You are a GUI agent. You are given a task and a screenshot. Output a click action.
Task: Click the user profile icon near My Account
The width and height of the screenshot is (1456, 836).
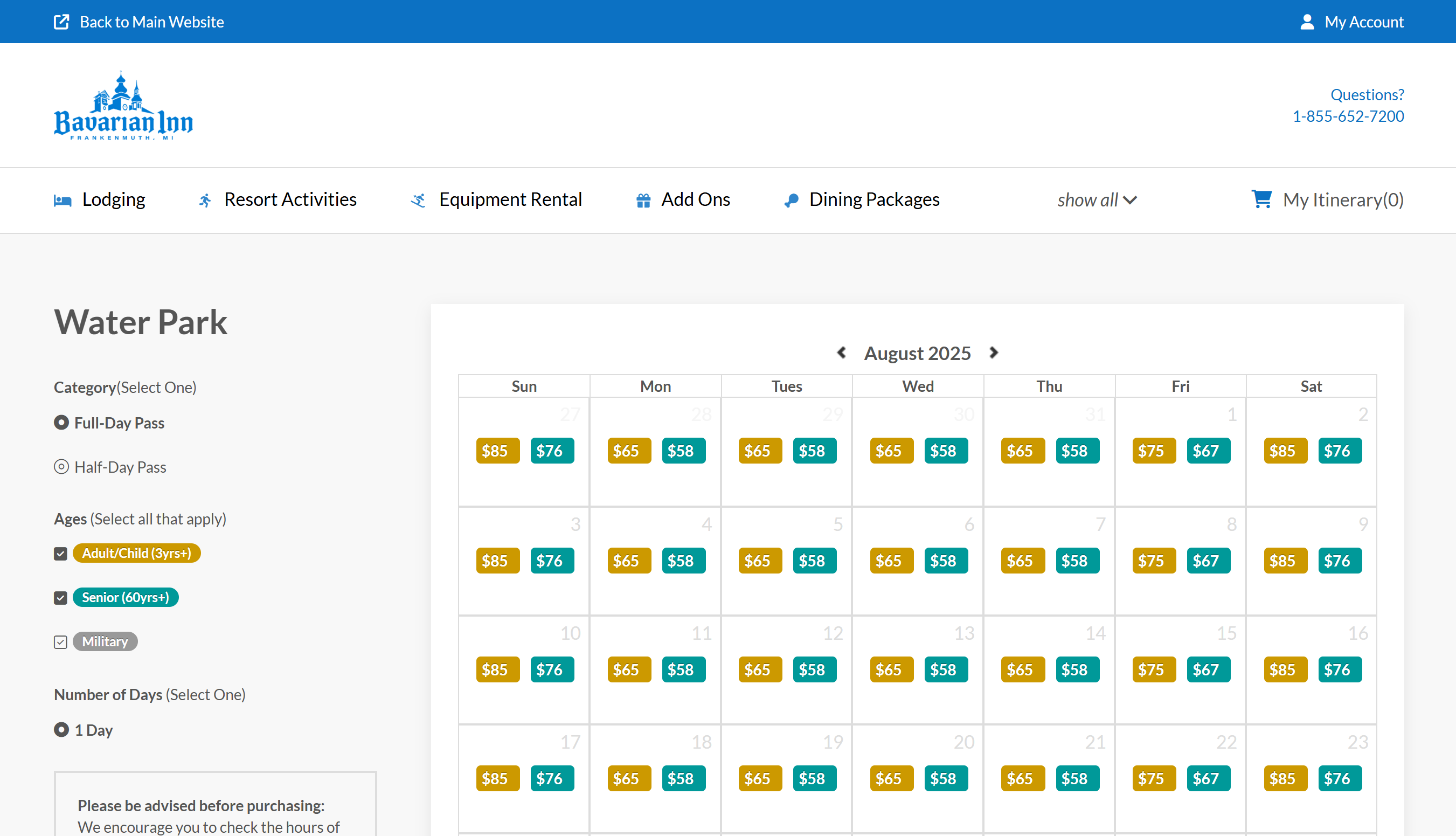tap(1307, 22)
